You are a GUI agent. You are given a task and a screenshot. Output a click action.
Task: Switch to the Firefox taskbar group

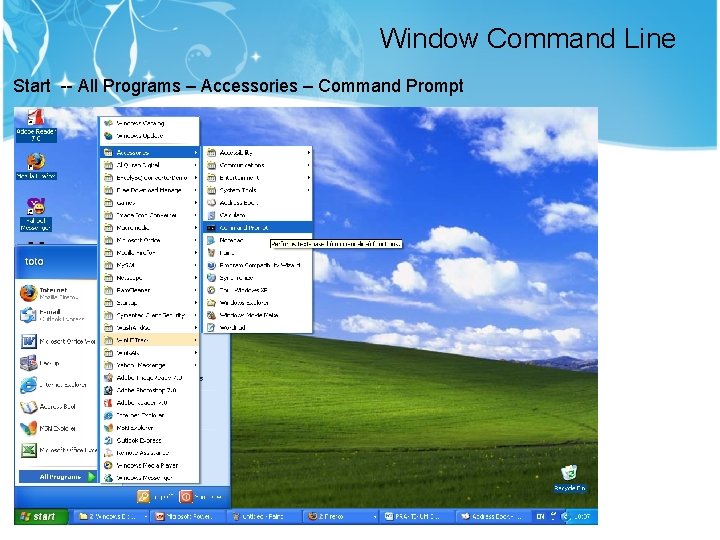[x=340, y=517]
